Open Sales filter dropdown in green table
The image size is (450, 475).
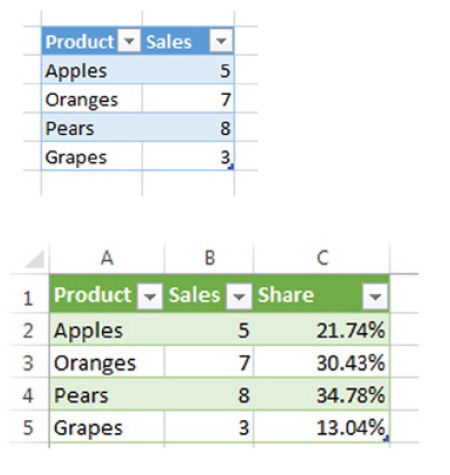click(239, 296)
